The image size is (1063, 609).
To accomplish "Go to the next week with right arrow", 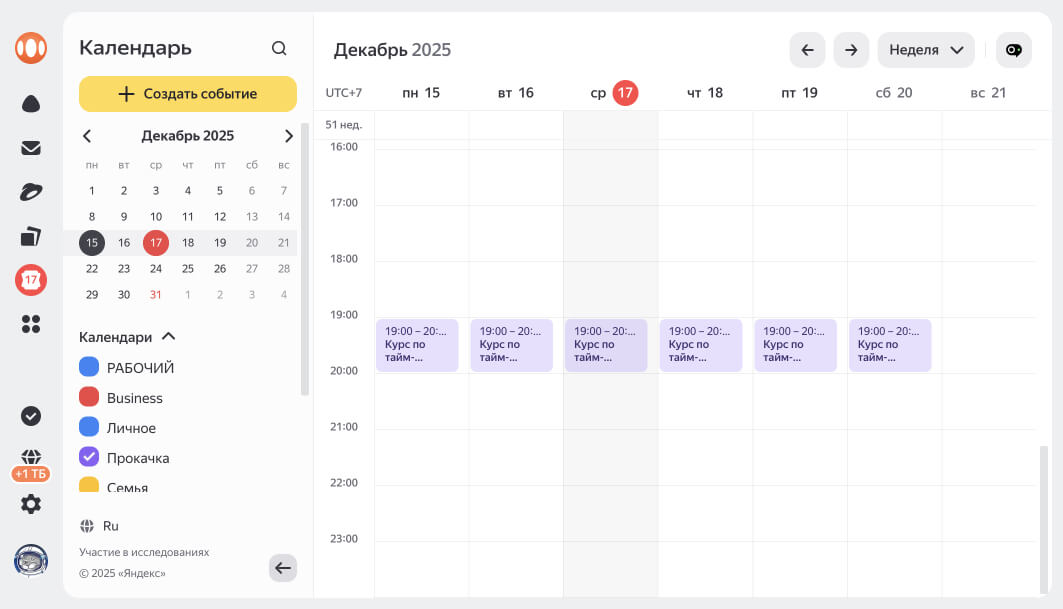I will 850,50.
